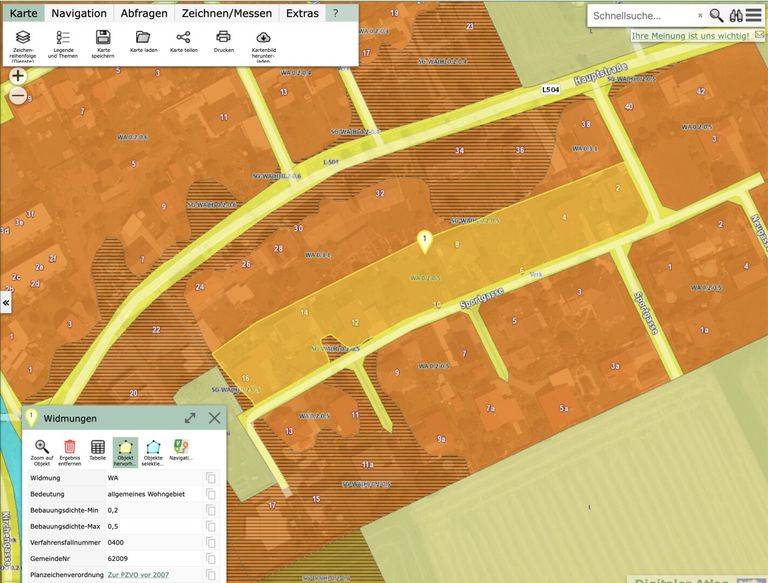Click Zoom auf Objekt magnifier
The width and height of the screenshot is (768, 583).
tap(42, 446)
